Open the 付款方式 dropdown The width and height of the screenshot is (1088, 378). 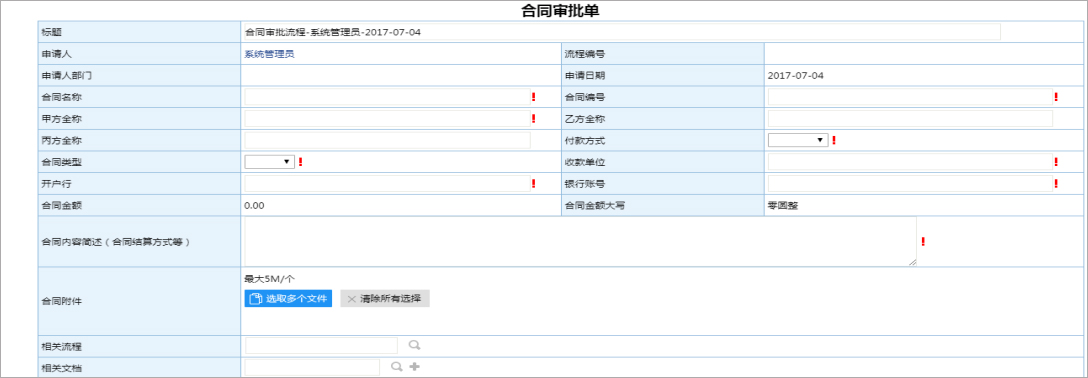point(799,140)
